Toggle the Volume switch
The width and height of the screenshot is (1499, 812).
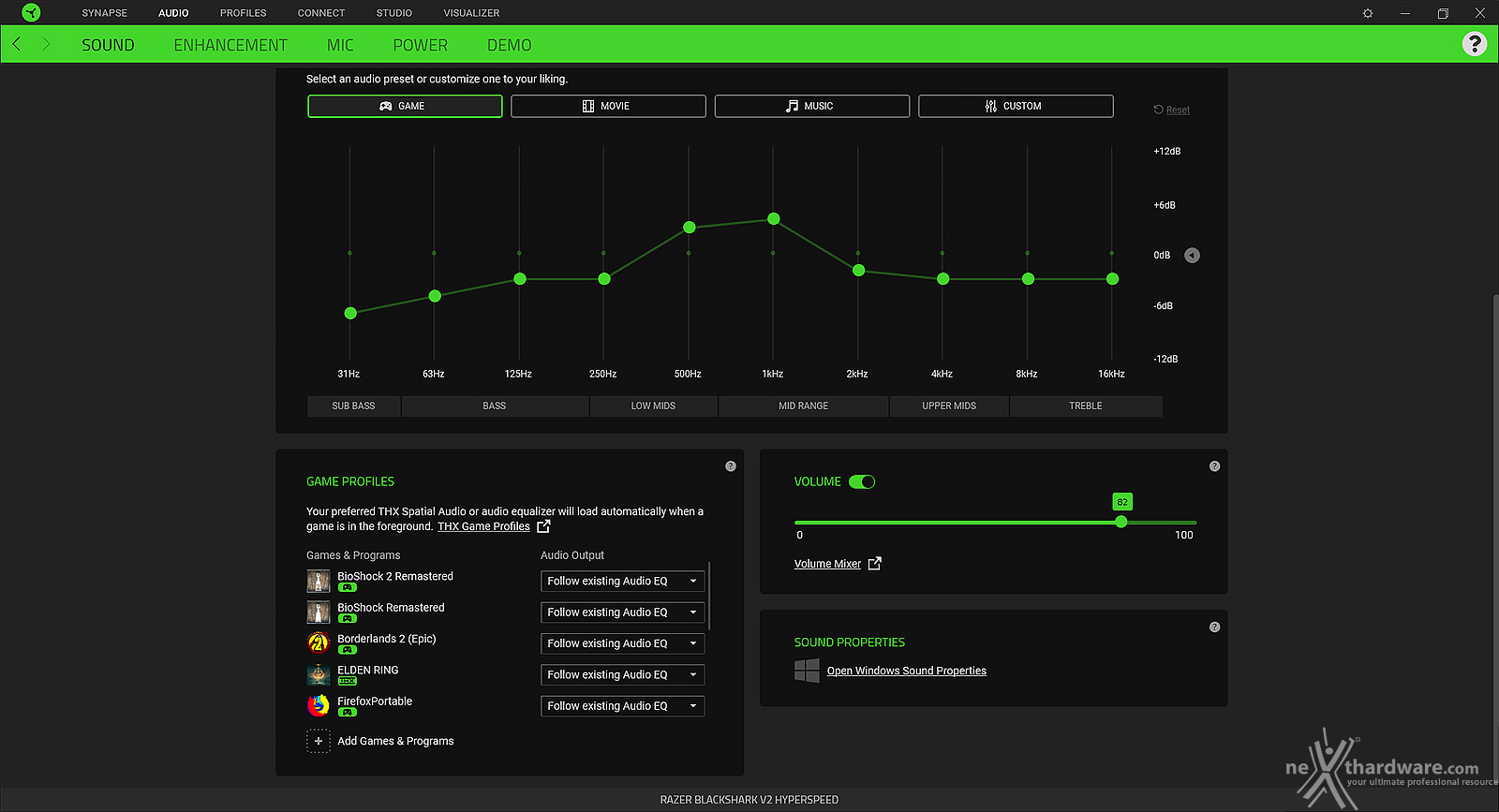click(862, 481)
